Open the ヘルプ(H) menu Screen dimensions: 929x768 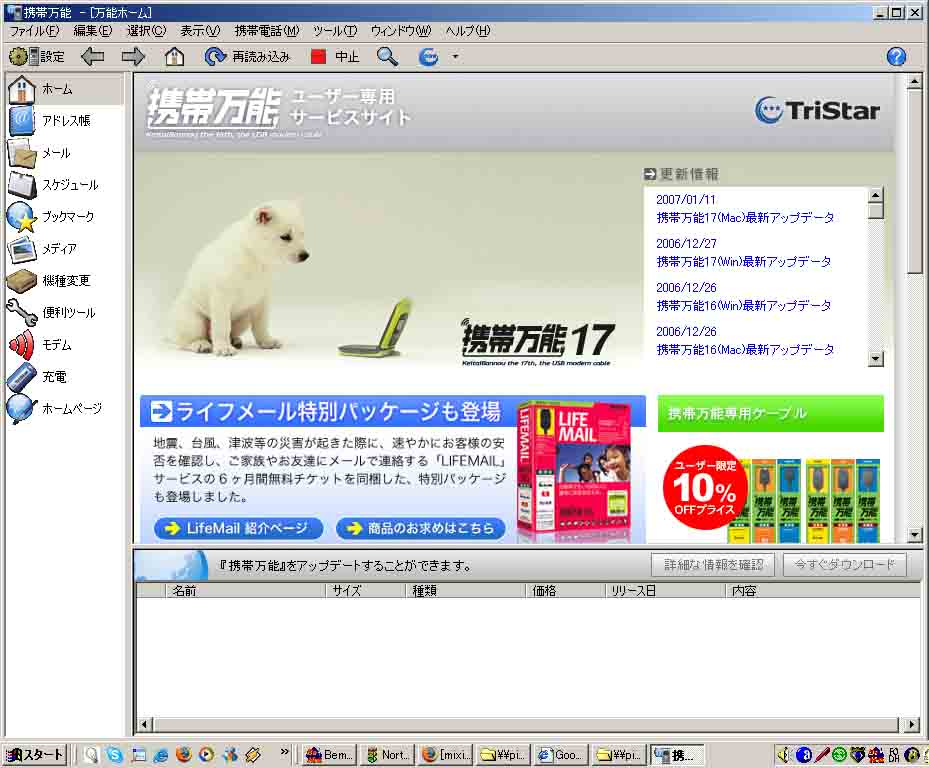[468, 31]
